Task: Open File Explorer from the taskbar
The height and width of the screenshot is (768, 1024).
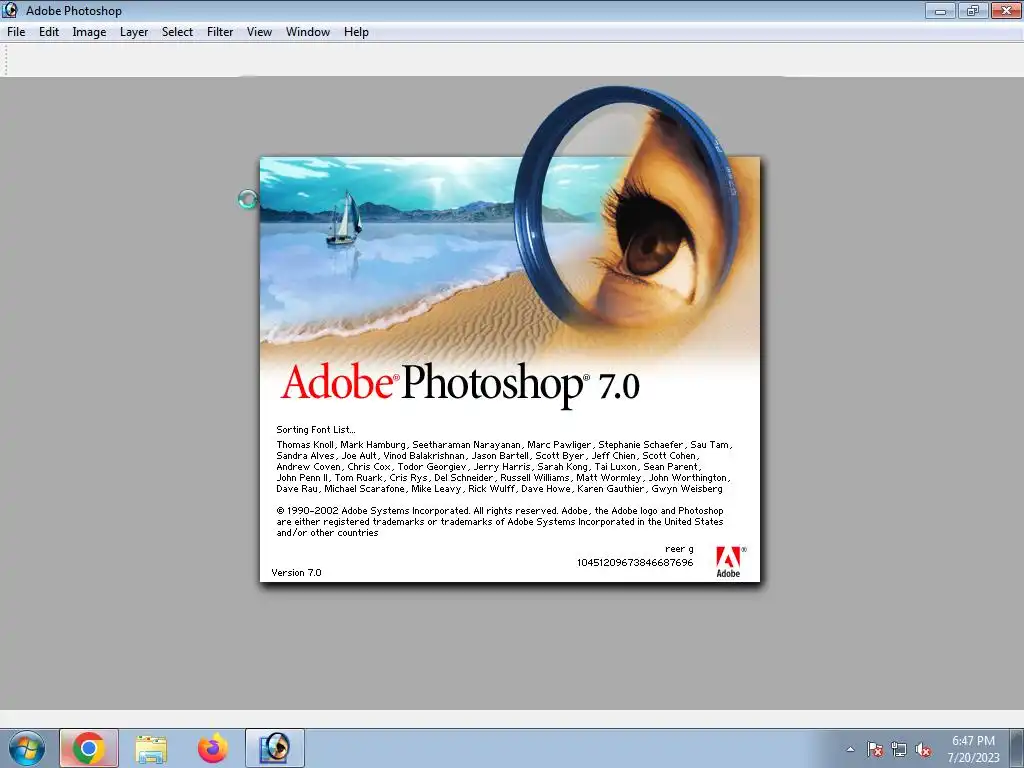Action: [x=151, y=748]
